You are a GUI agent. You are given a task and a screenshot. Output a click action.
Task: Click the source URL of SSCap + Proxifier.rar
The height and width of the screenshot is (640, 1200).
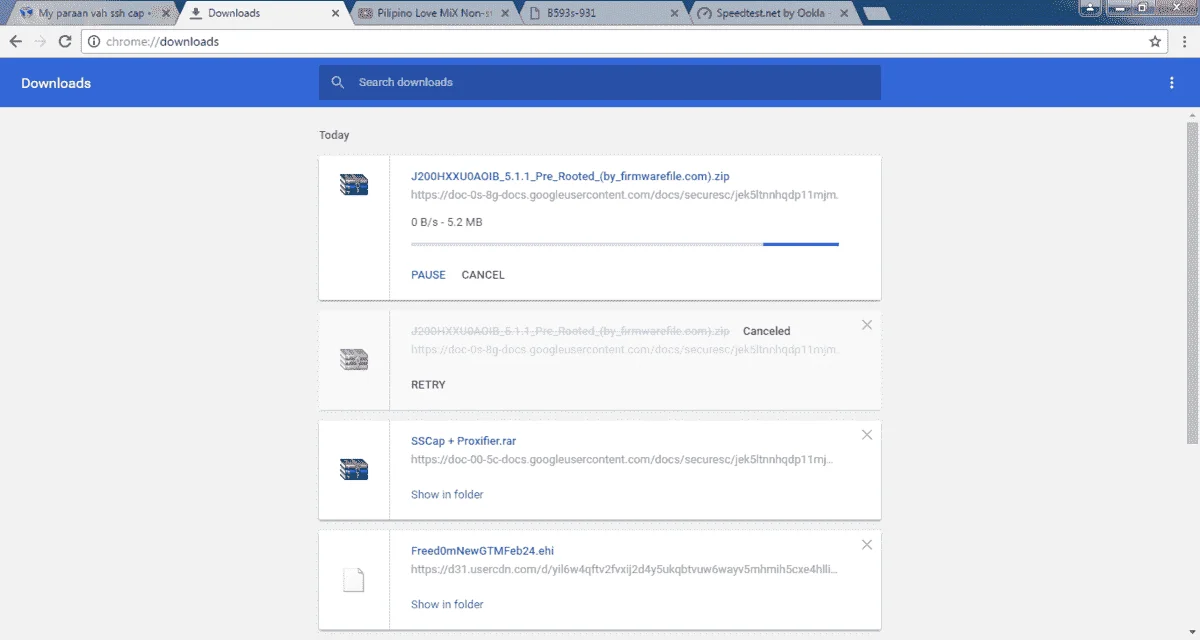(x=622, y=460)
